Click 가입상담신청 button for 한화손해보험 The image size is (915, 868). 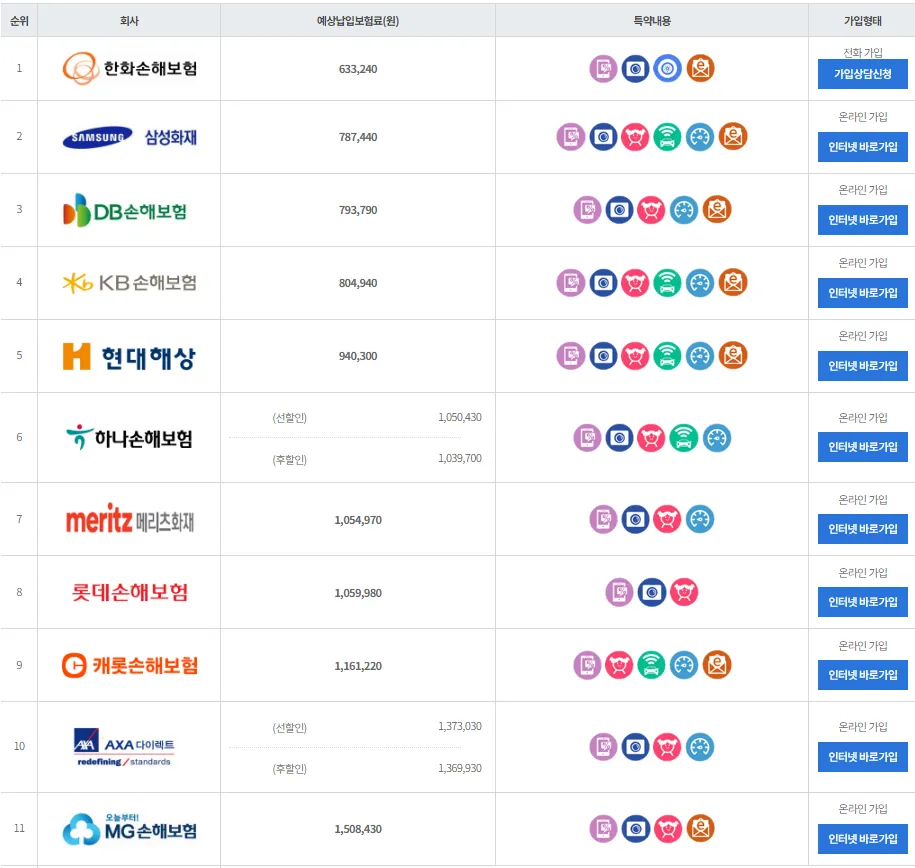pos(862,74)
